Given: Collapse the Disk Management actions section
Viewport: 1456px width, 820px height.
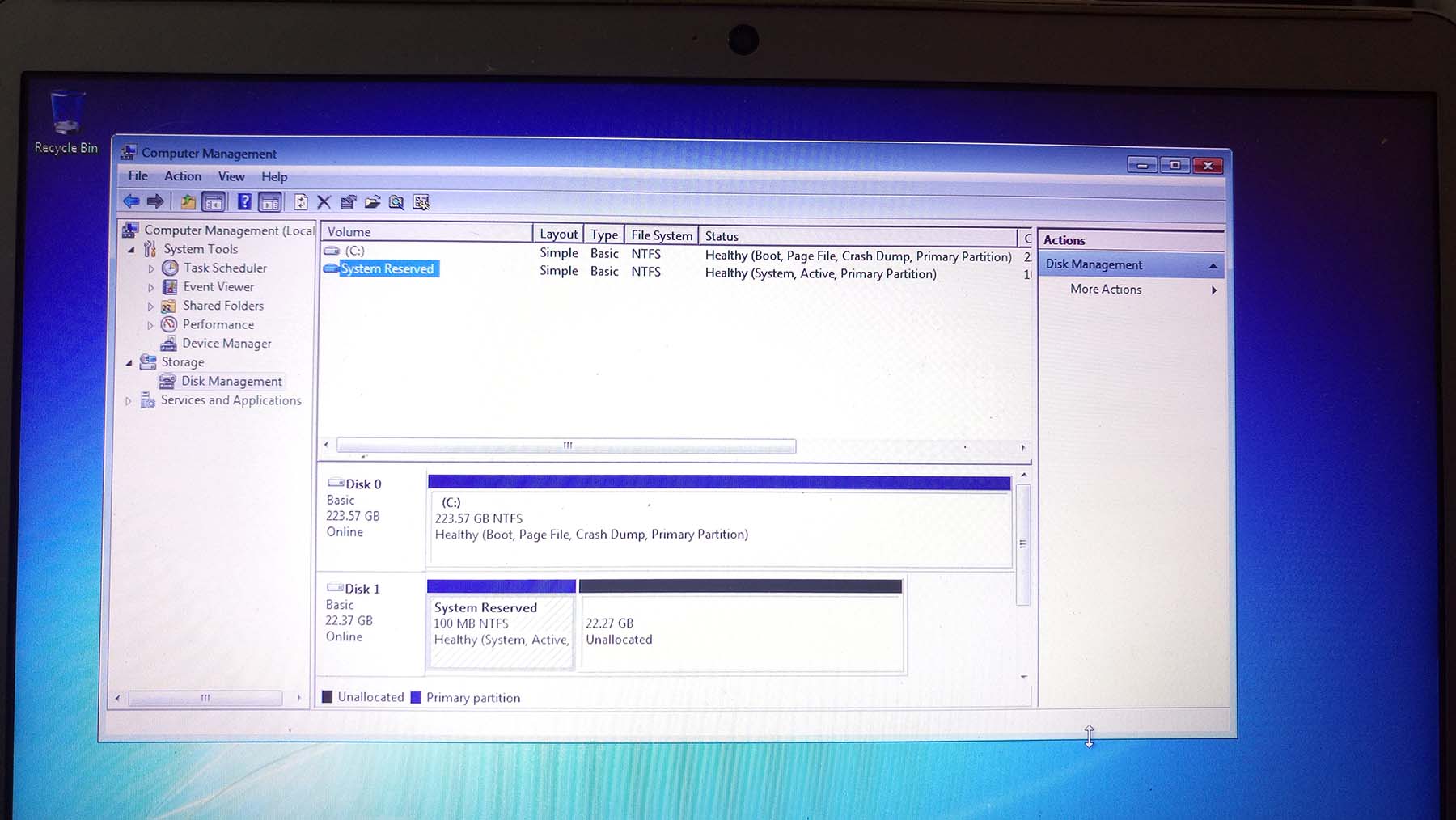Looking at the screenshot, I should click(x=1213, y=266).
